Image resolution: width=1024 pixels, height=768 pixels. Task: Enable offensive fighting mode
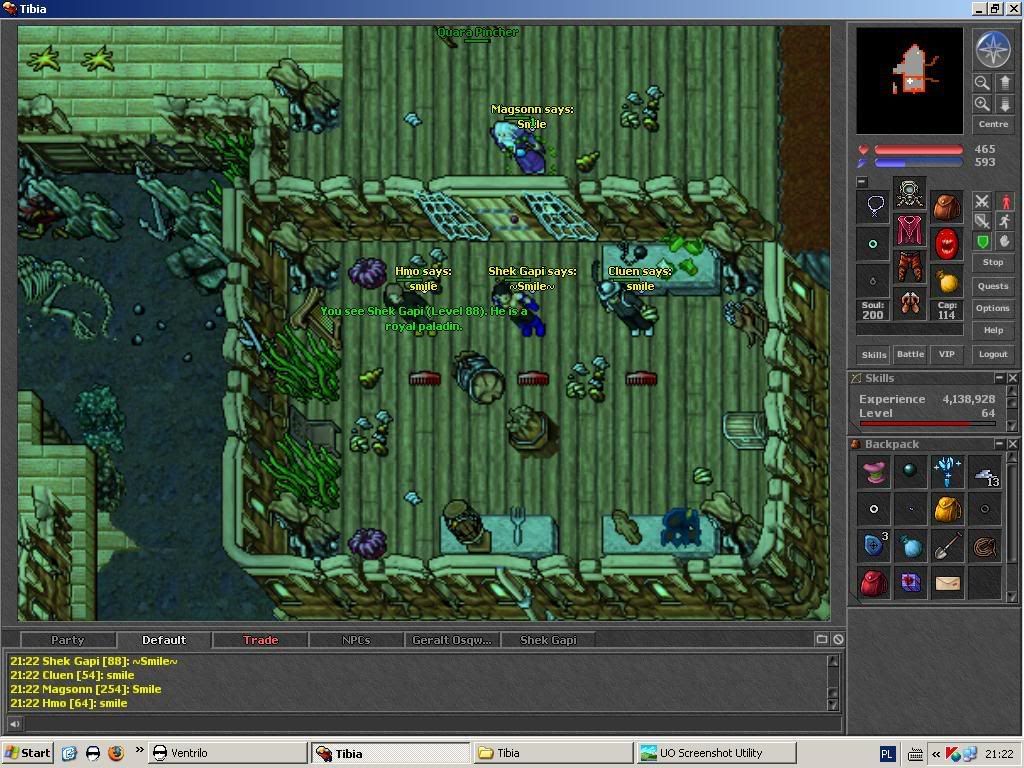[982, 201]
